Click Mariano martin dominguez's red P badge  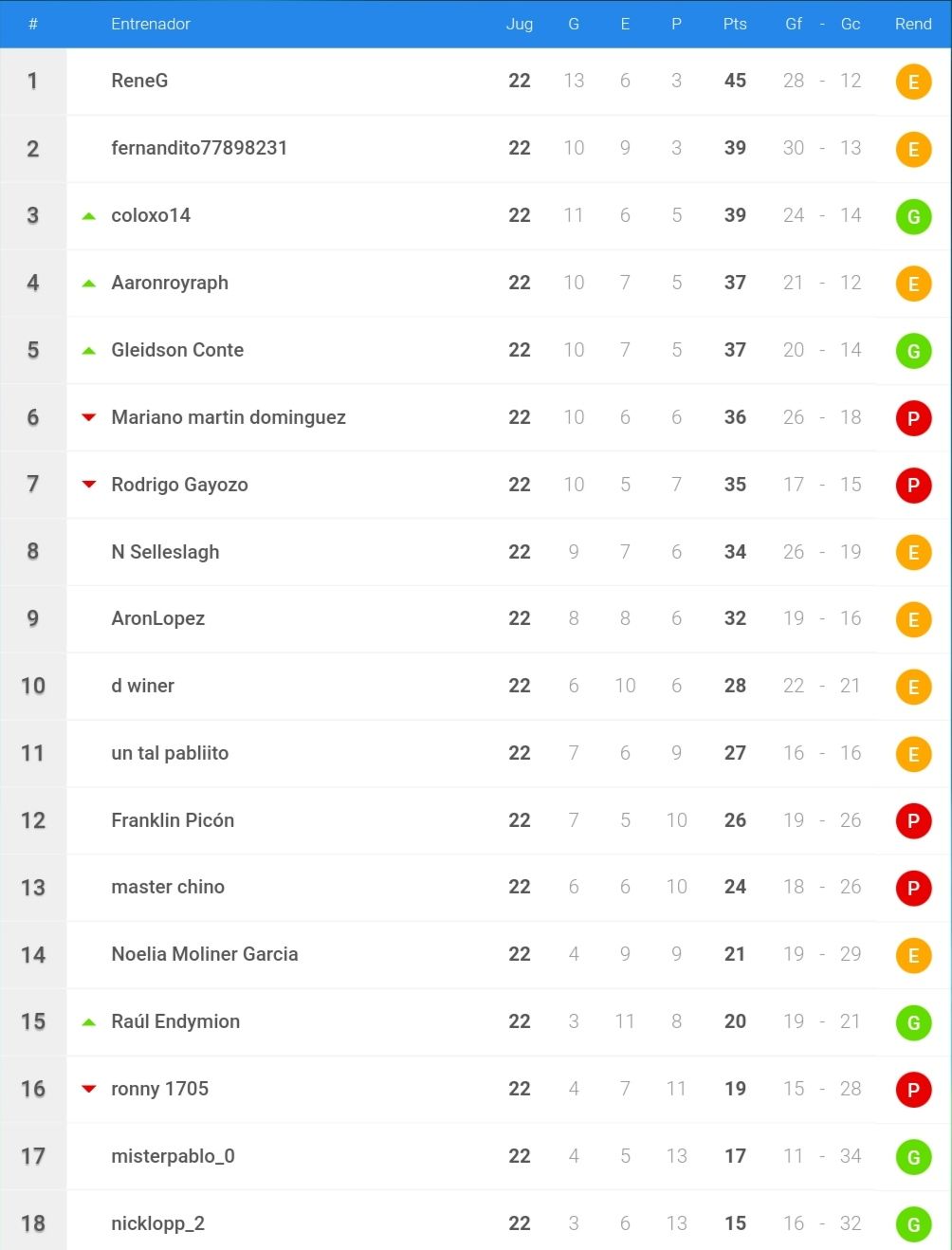913,418
